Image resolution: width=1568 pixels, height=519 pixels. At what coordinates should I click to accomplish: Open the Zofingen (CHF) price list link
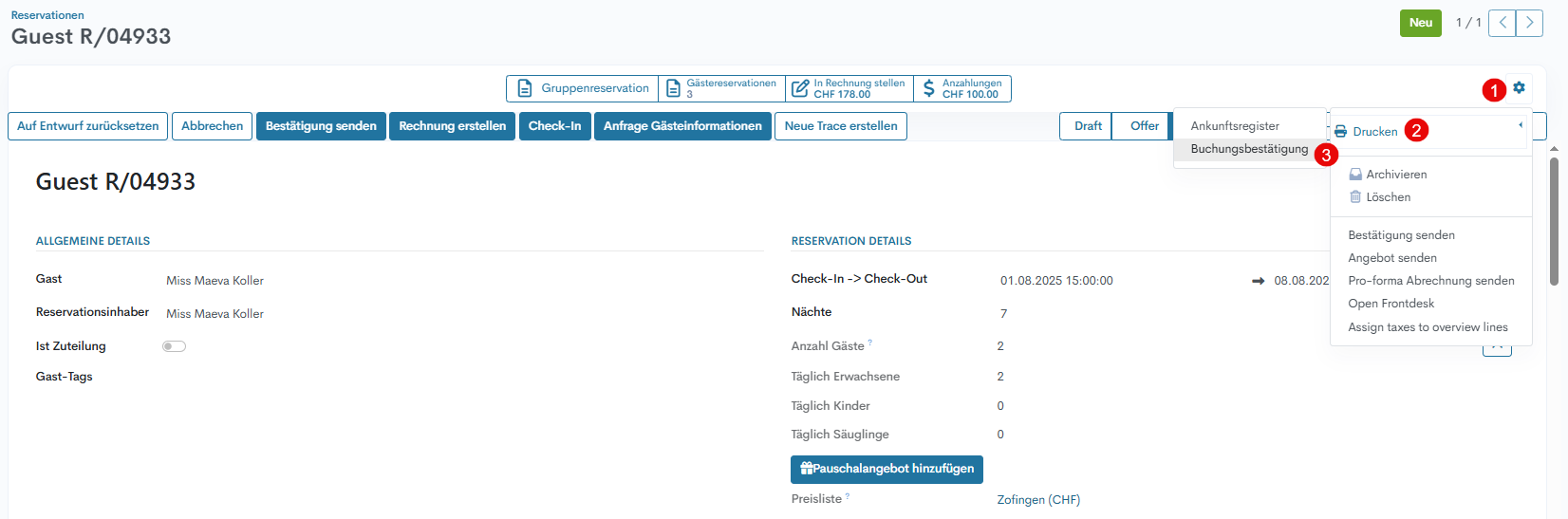(x=1037, y=500)
